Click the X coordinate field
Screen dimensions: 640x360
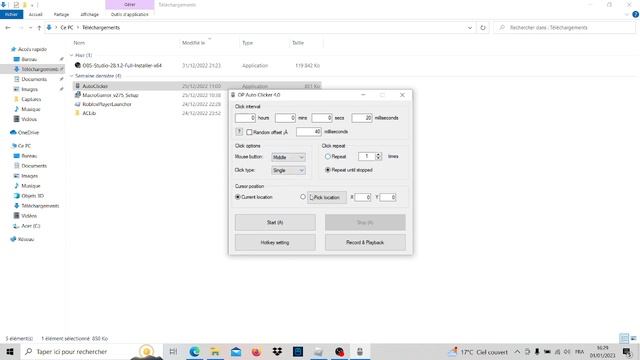coord(362,197)
